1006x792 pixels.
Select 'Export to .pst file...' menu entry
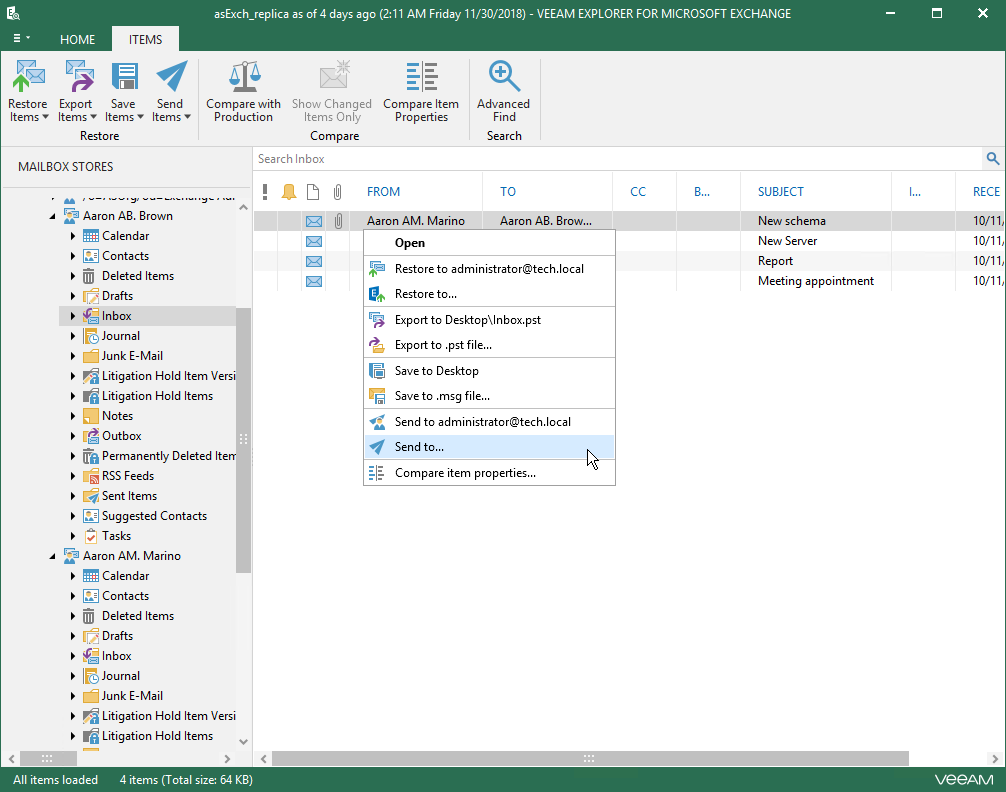coord(442,345)
